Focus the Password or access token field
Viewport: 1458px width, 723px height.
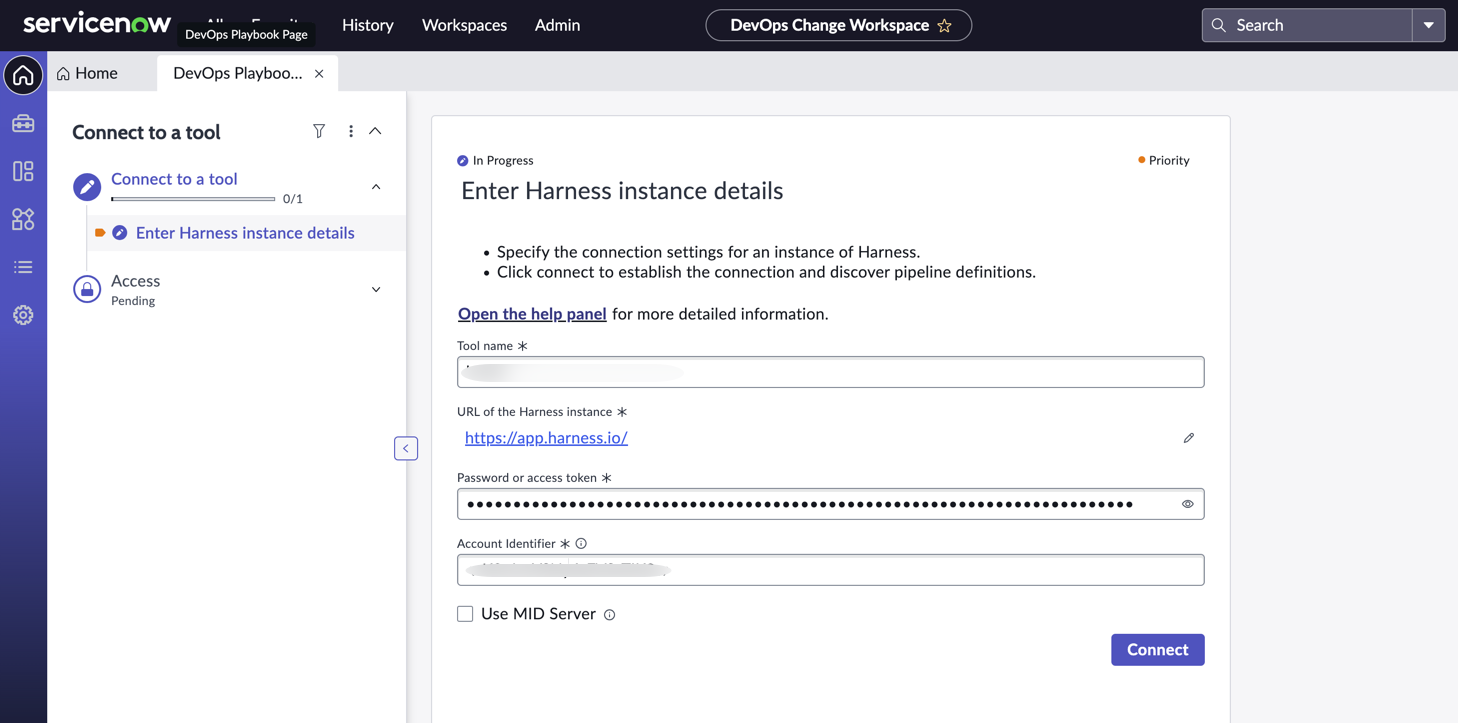click(831, 504)
